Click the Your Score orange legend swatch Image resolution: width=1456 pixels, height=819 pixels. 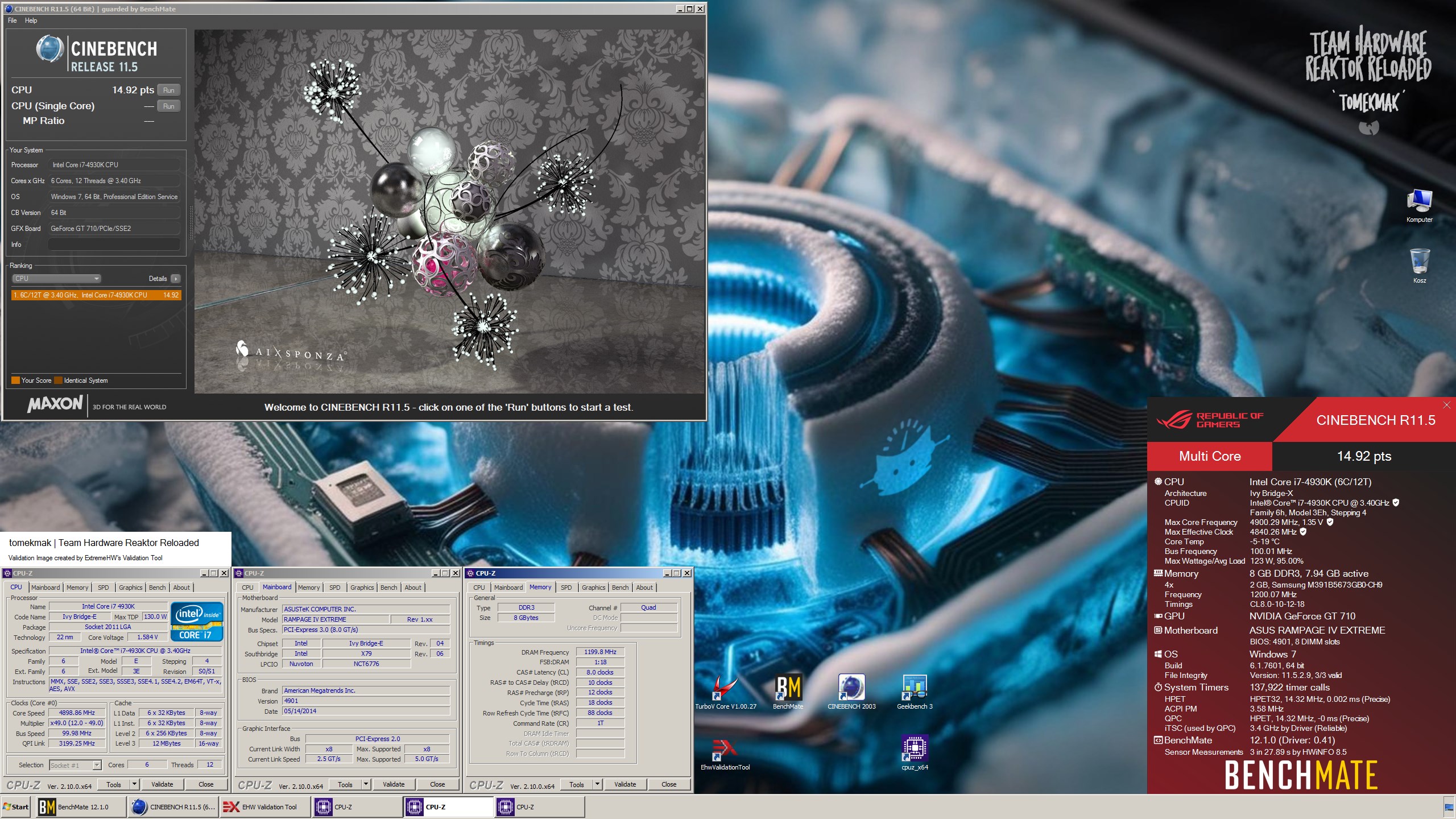[15, 380]
